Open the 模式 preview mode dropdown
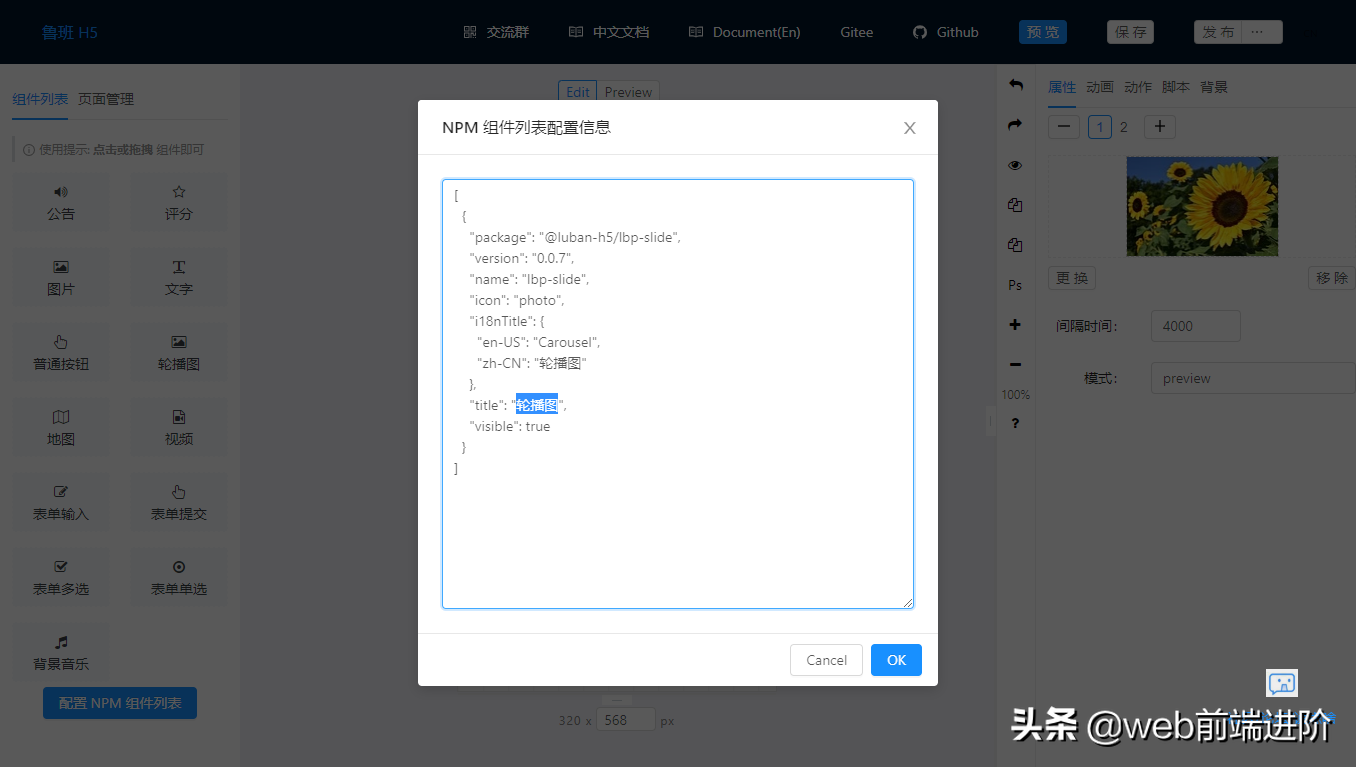Image resolution: width=1356 pixels, height=767 pixels. click(1253, 379)
